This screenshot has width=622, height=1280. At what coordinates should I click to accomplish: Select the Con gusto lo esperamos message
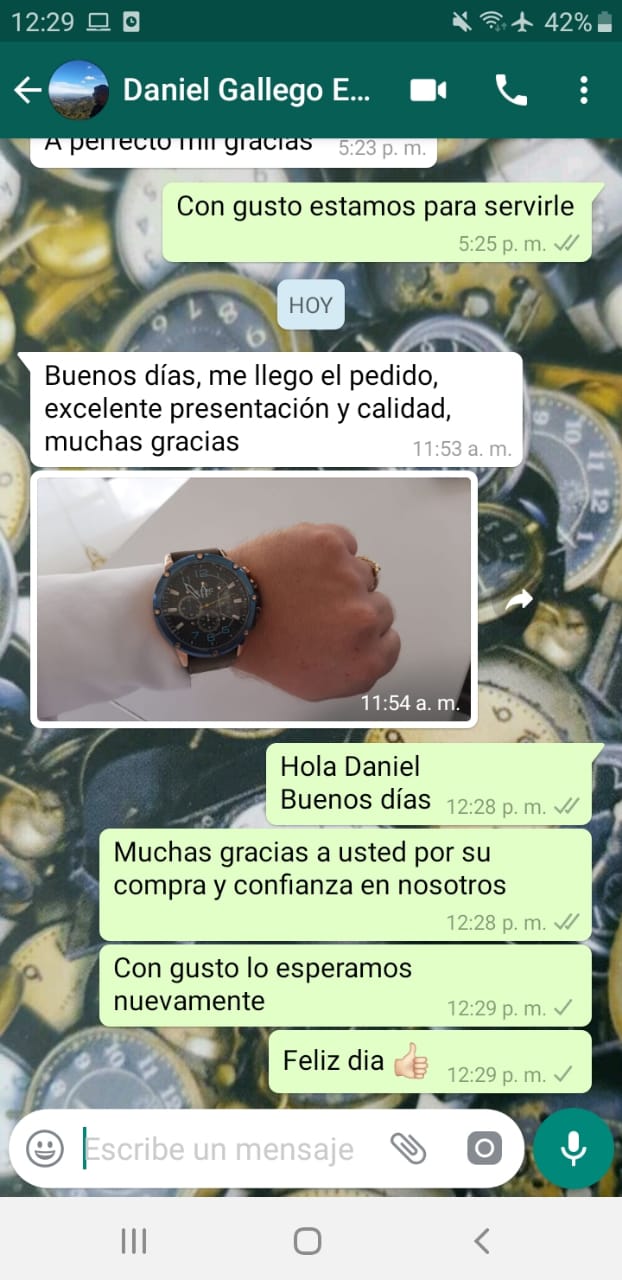click(x=345, y=985)
